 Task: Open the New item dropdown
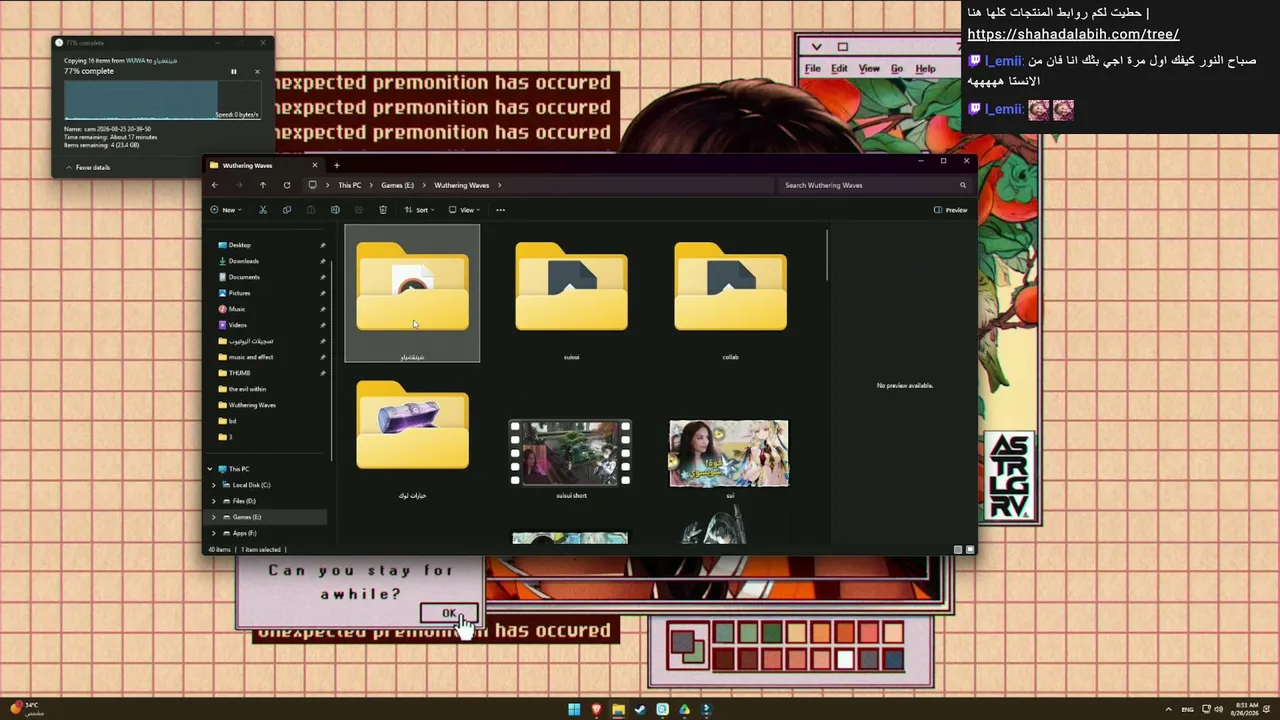point(227,210)
